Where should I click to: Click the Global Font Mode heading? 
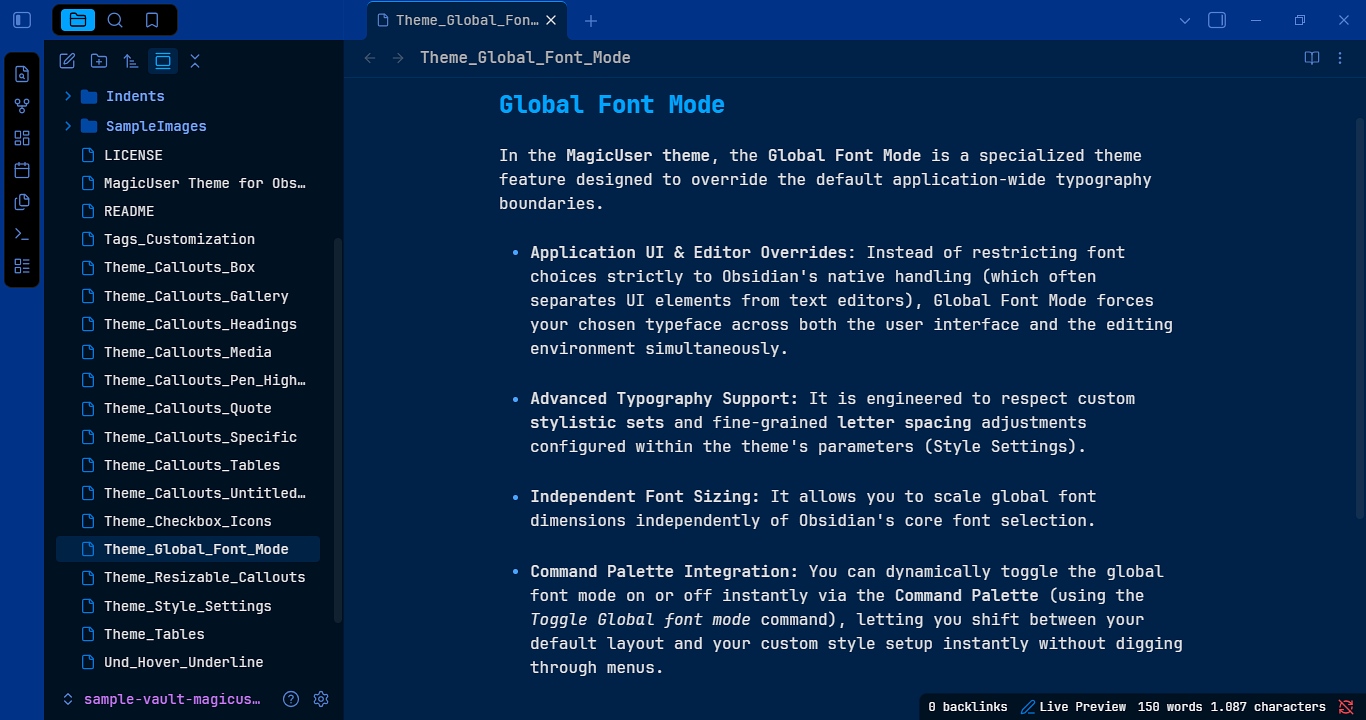[612, 105]
